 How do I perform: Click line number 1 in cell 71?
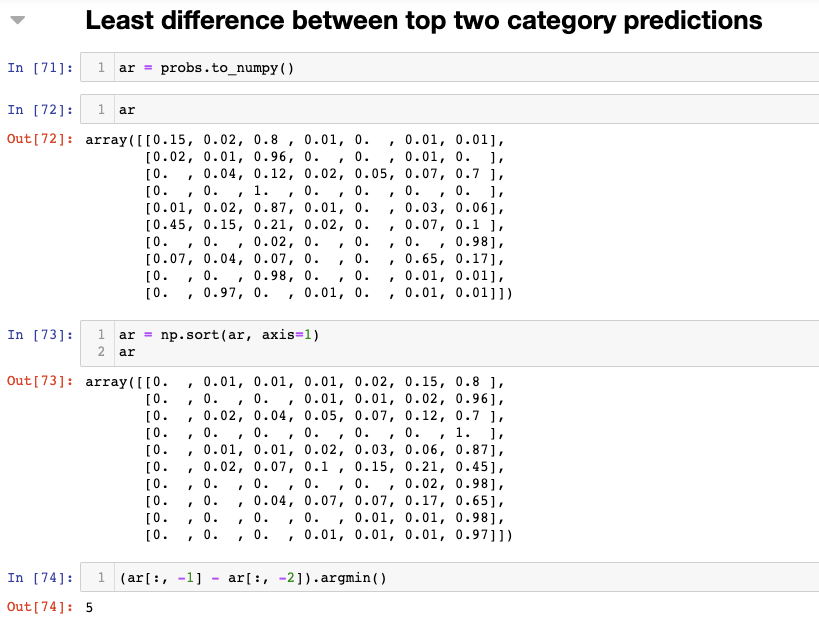coord(101,67)
